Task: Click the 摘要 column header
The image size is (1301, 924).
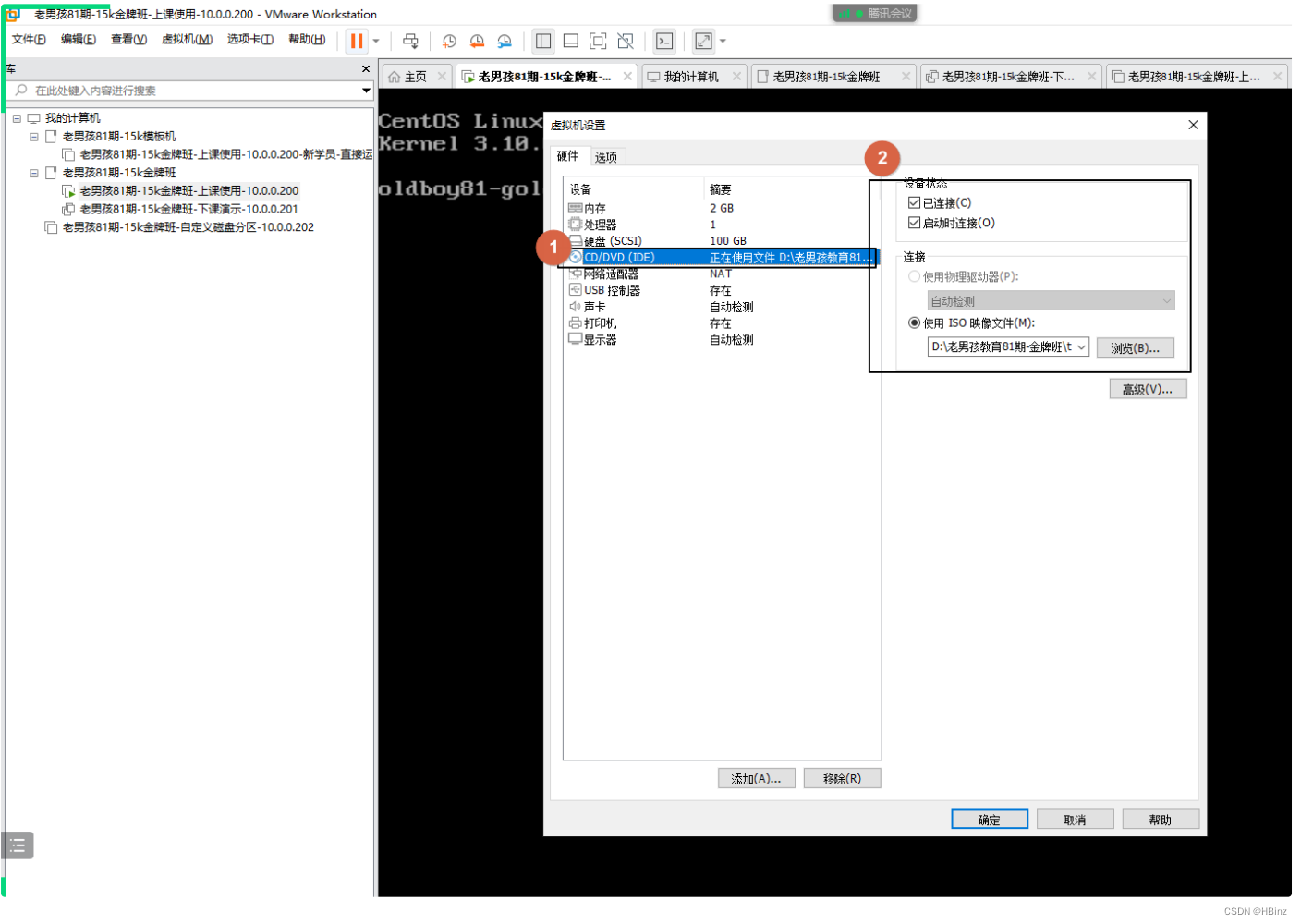Action: 721,189
